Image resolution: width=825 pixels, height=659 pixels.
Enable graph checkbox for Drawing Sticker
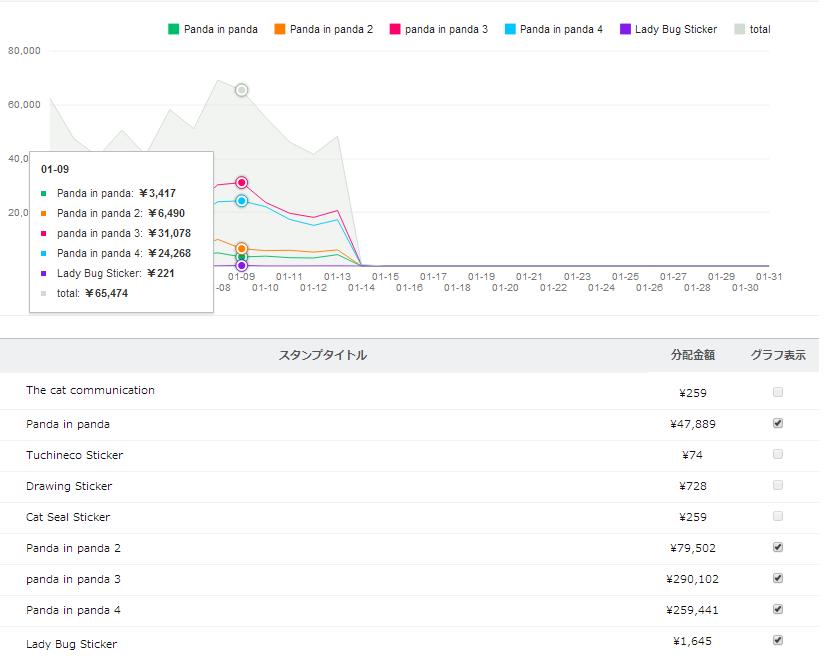click(x=778, y=485)
